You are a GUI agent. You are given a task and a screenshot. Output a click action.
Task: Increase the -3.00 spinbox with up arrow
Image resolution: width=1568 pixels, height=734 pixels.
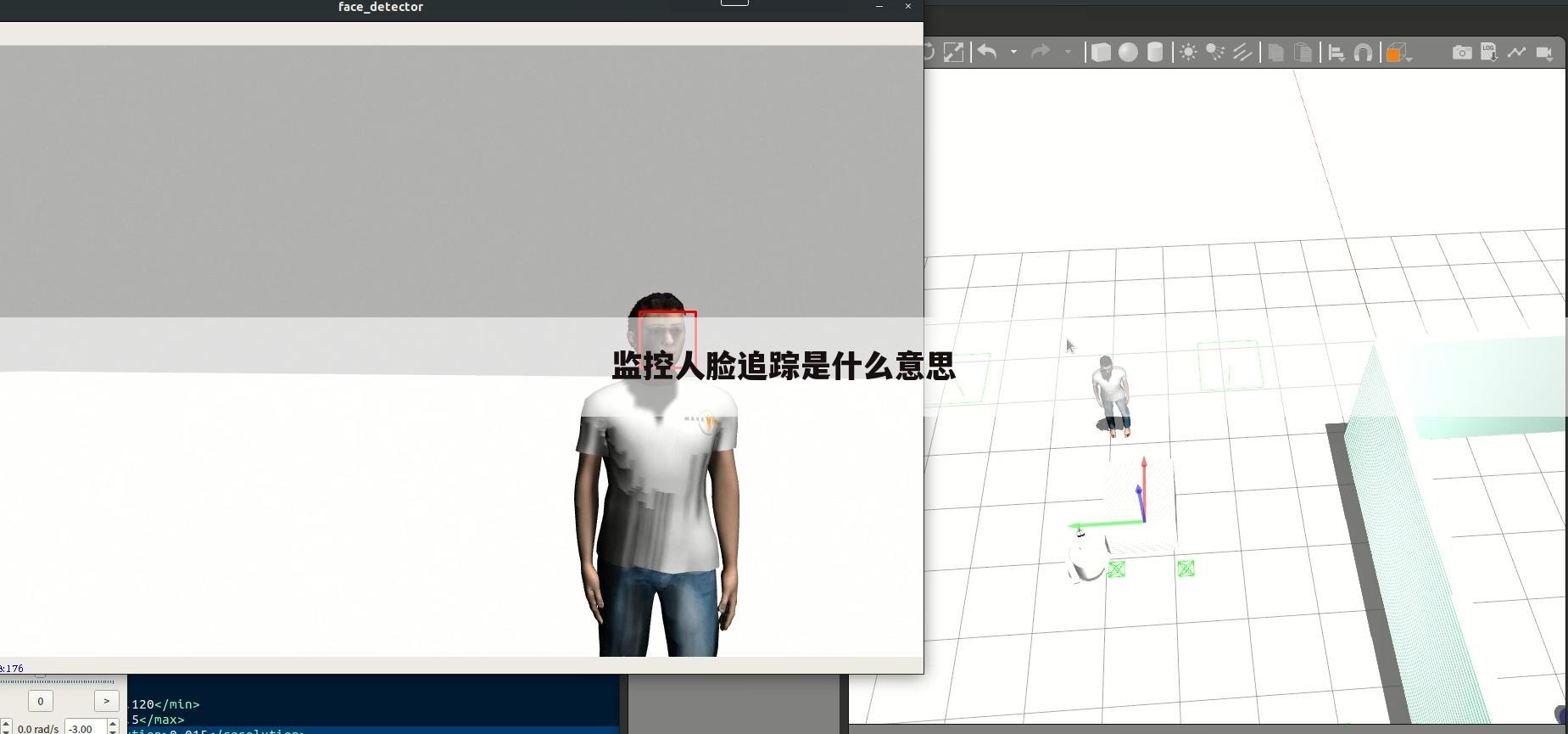pos(113,724)
